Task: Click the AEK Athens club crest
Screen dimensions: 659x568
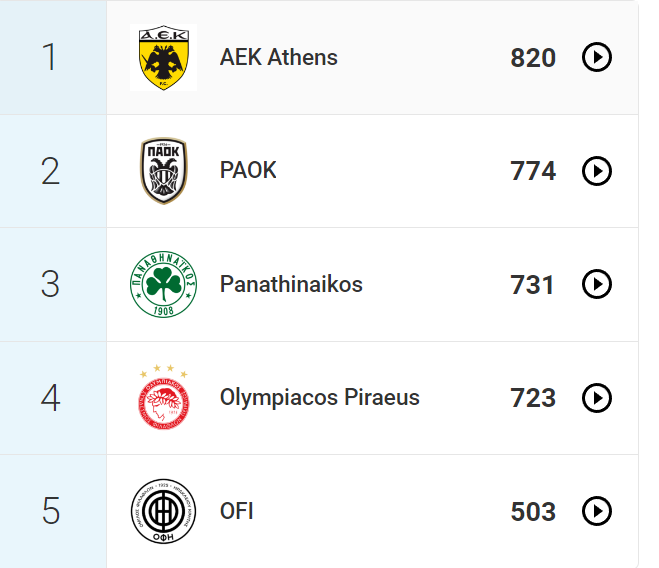Action: [163, 58]
